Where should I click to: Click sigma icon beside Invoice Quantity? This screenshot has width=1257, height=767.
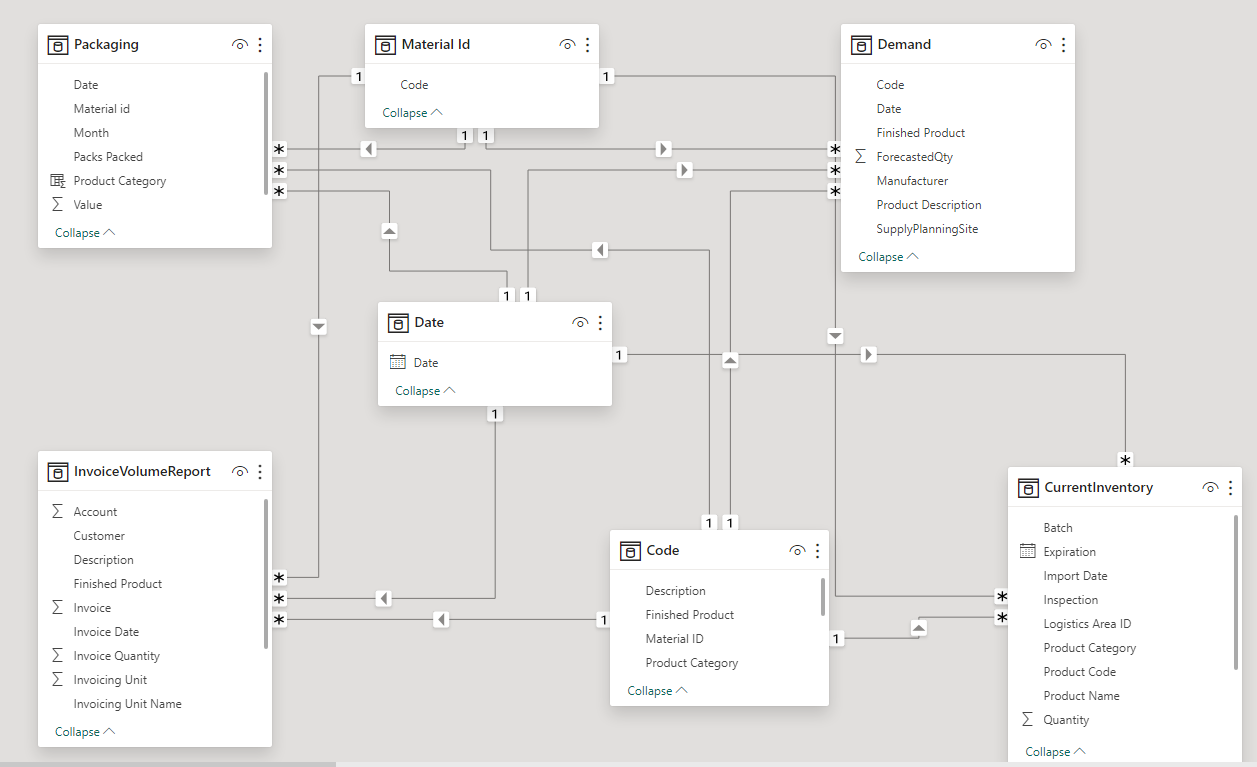click(x=57, y=656)
